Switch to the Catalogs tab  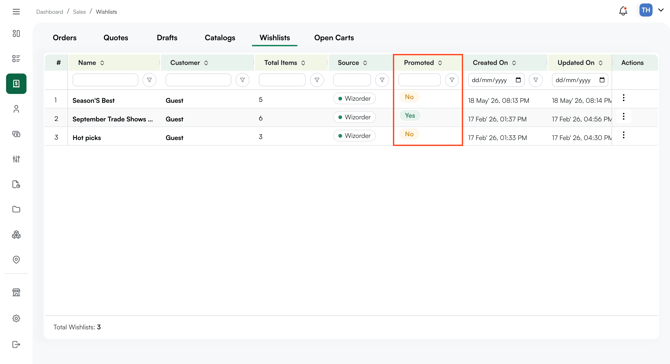[220, 38]
